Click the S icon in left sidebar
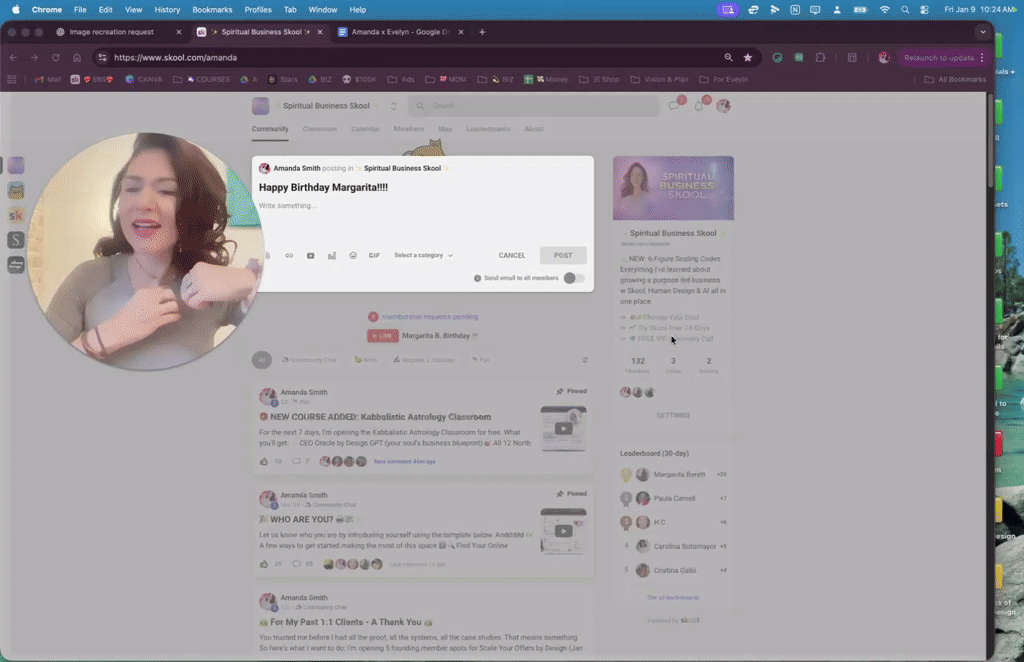Screen dimensions: 1024x662 pyautogui.click(x=16, y=240)
